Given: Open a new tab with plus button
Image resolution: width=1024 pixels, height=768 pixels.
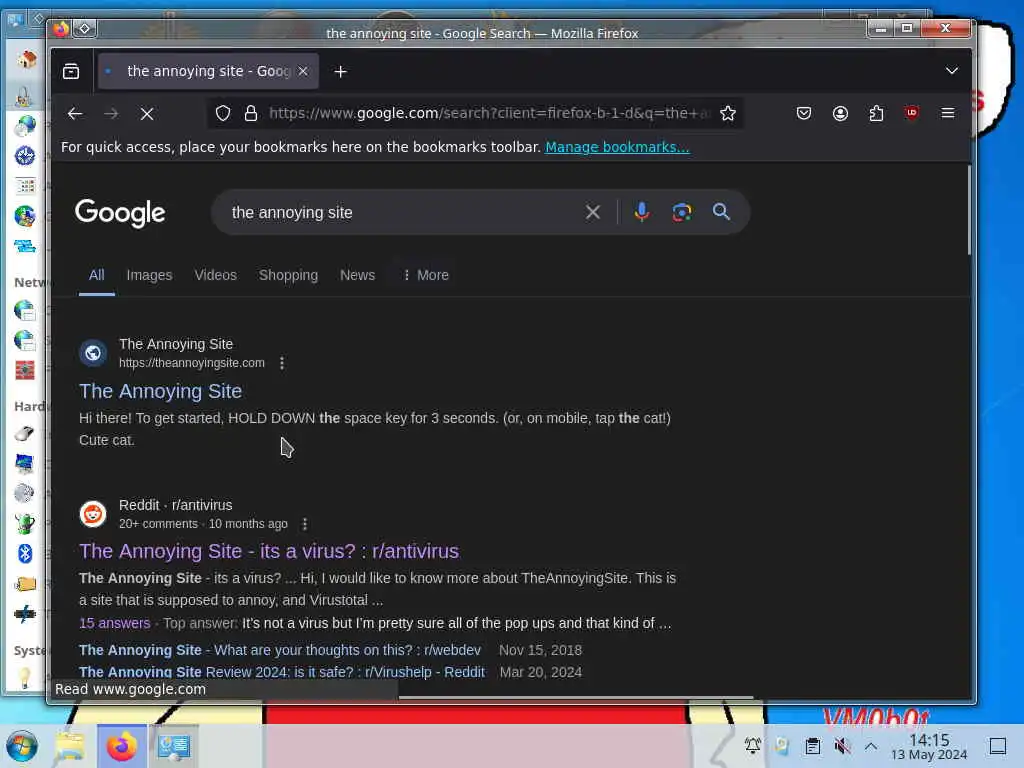Looking at the screenshot, I should click(x=340, y=71).
